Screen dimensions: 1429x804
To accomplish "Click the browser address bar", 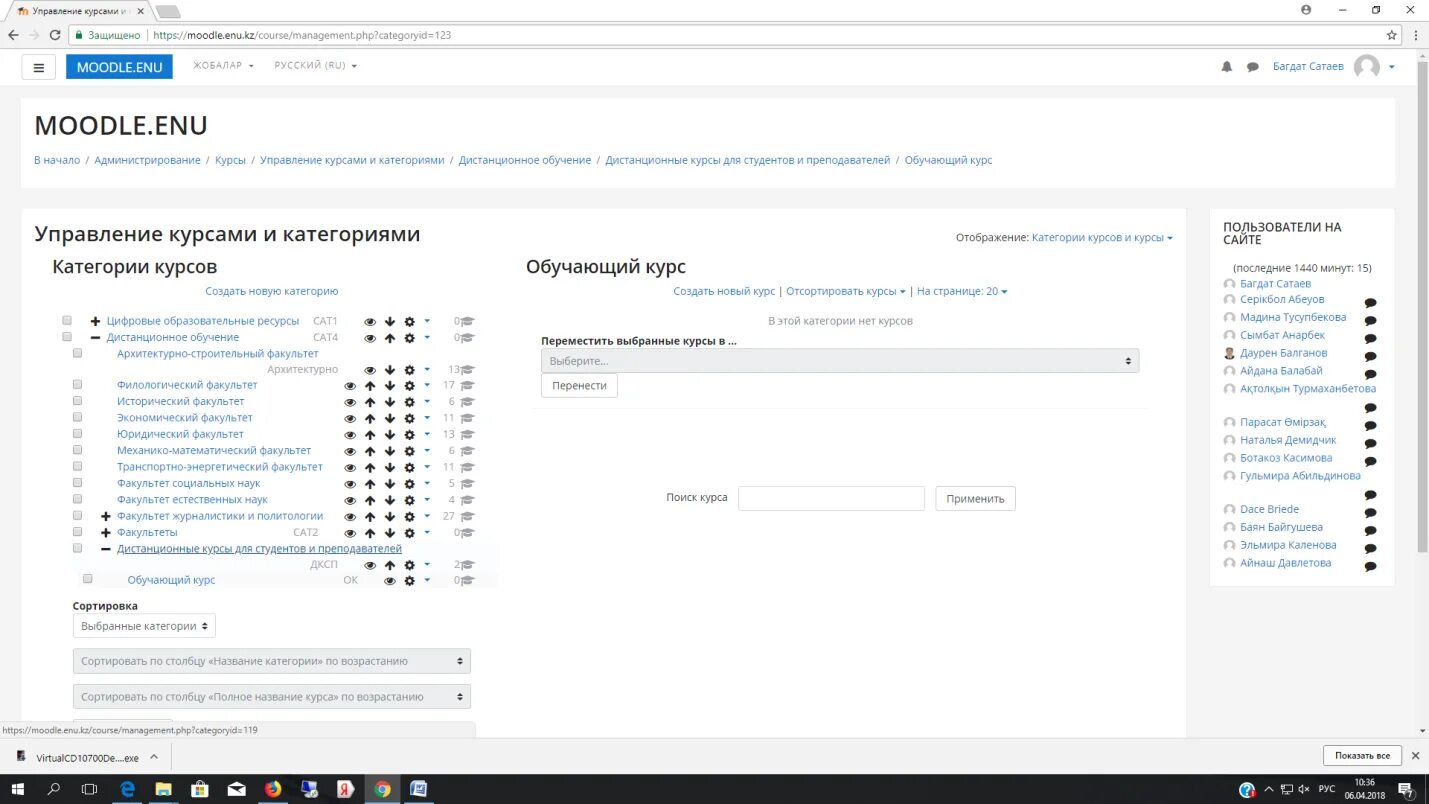I will point(725,34).
